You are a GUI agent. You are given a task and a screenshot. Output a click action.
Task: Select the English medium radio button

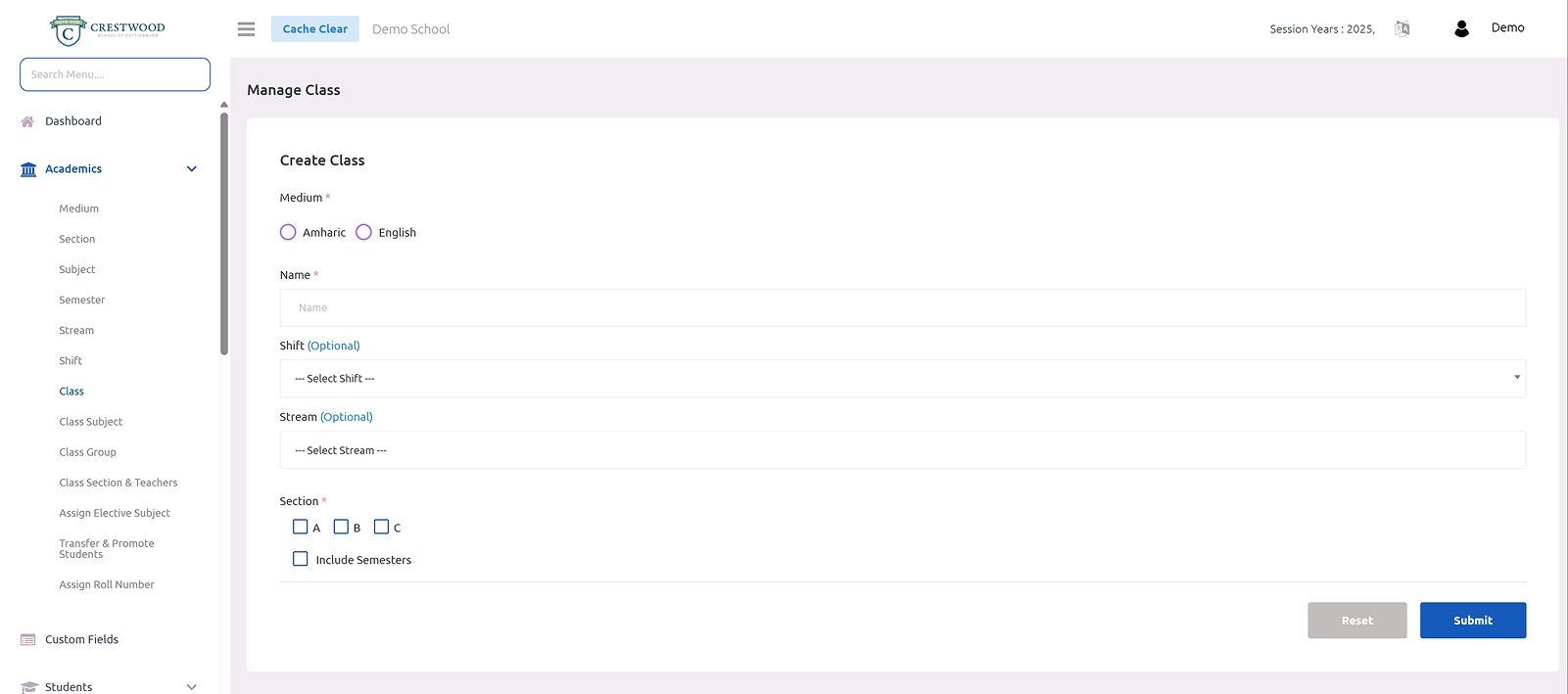tap(363, 232)
